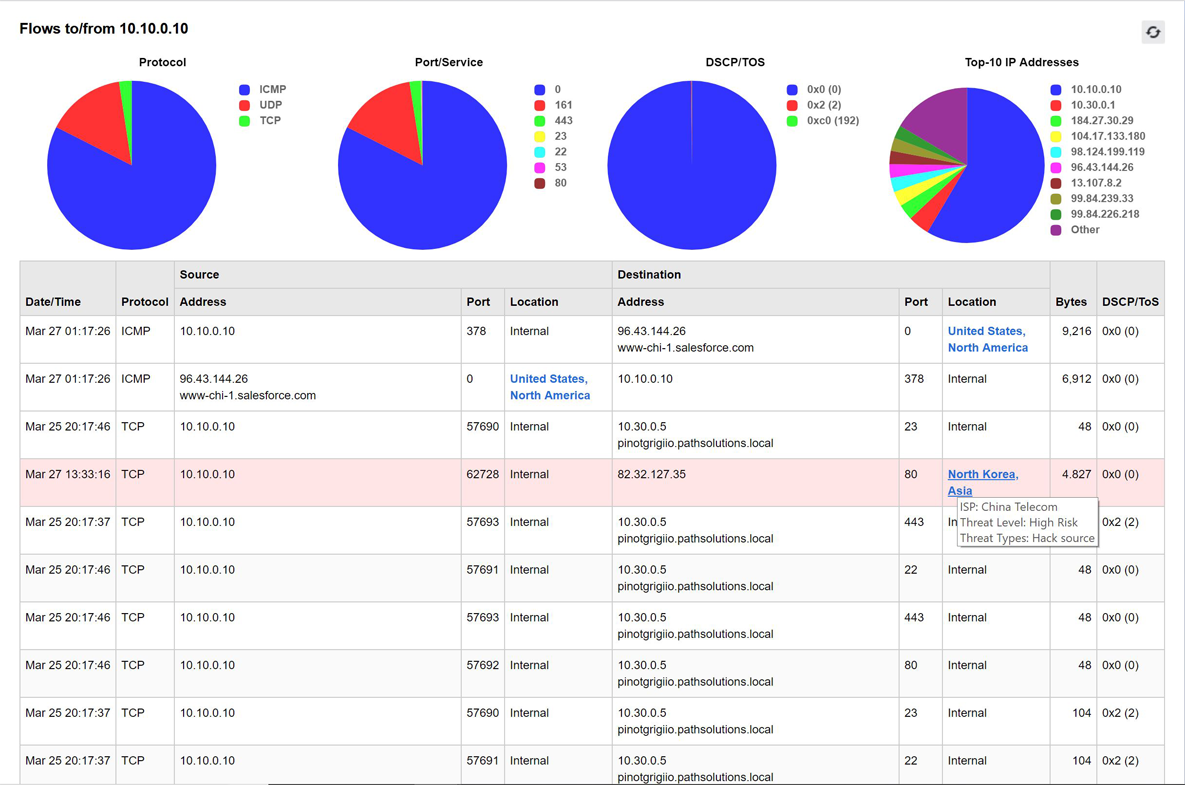Click the red UDP legend swatch
Screen dimensions: 1185x785
pos(244,105)
